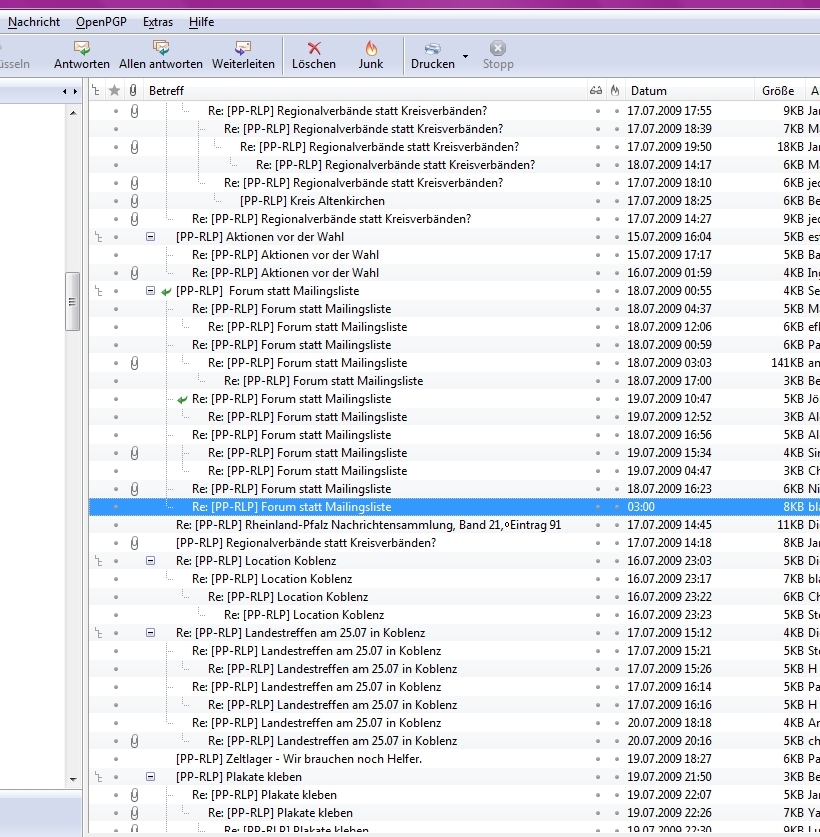Collapse the Forum statt Mailingsliste thread
This screenshot has width=820, height=837.
[151, 291]
